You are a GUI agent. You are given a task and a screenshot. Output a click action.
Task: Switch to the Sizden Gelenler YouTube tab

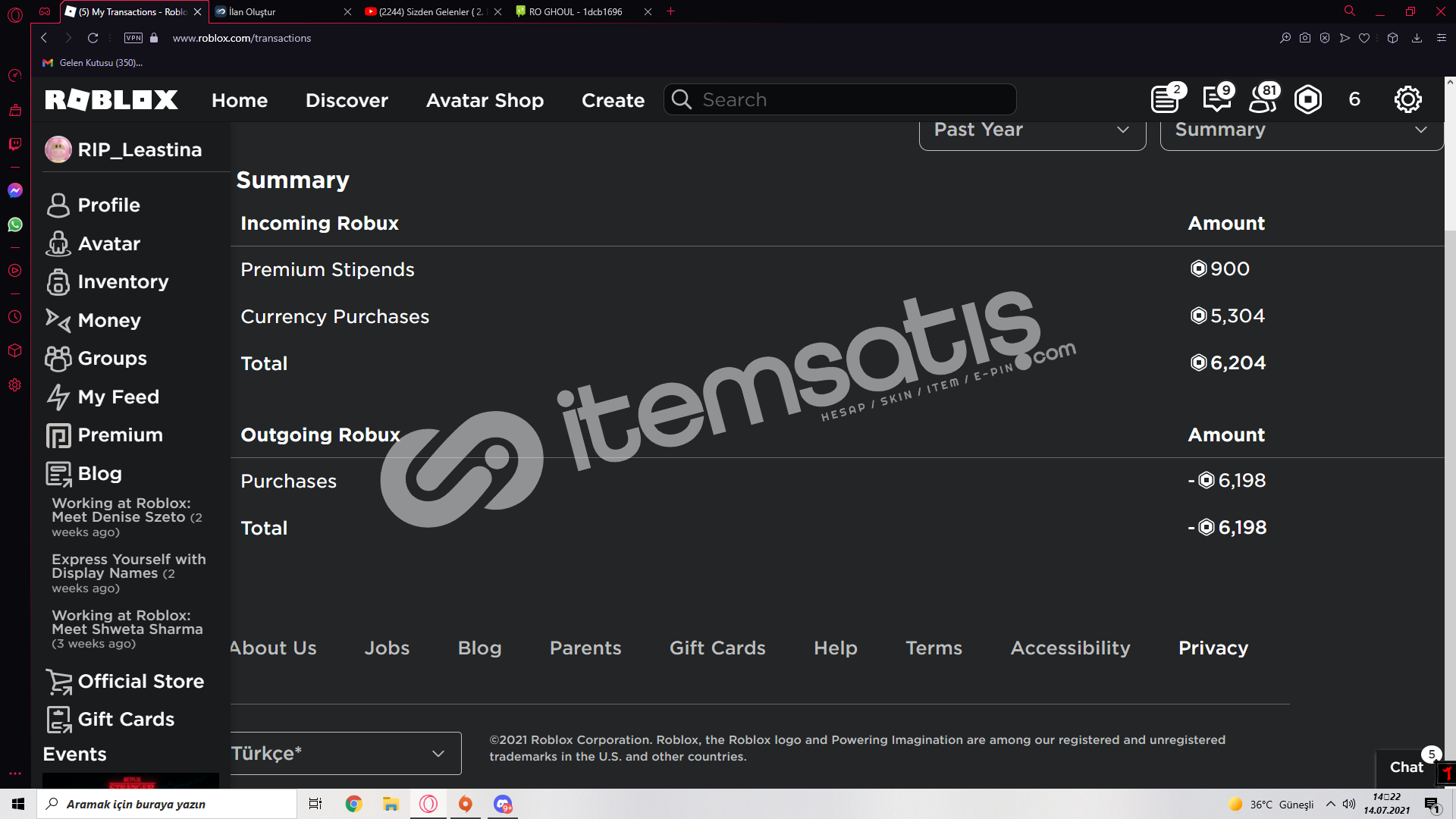click(432, 11)
